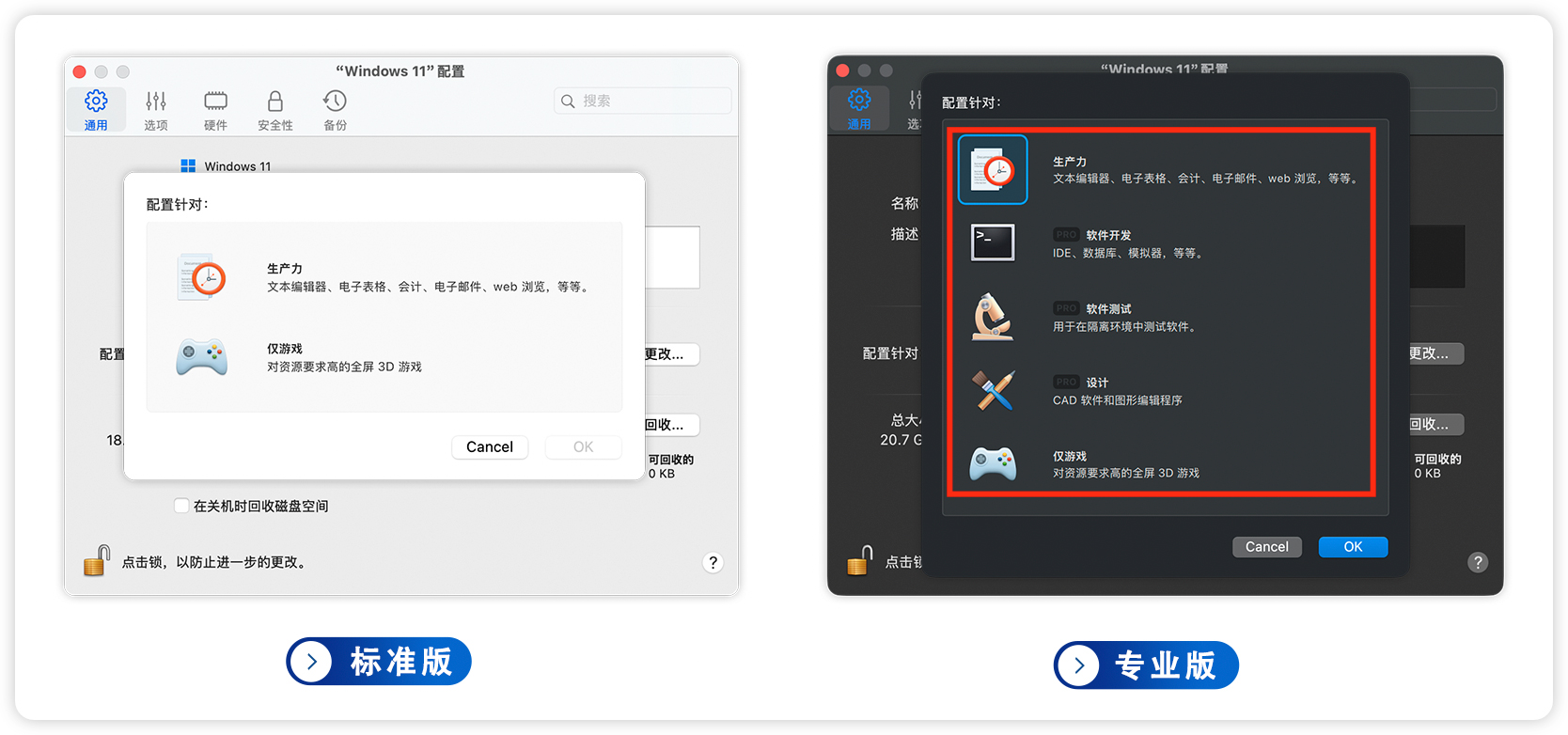Click the padlock icon in light window

[x=96, y=561]
